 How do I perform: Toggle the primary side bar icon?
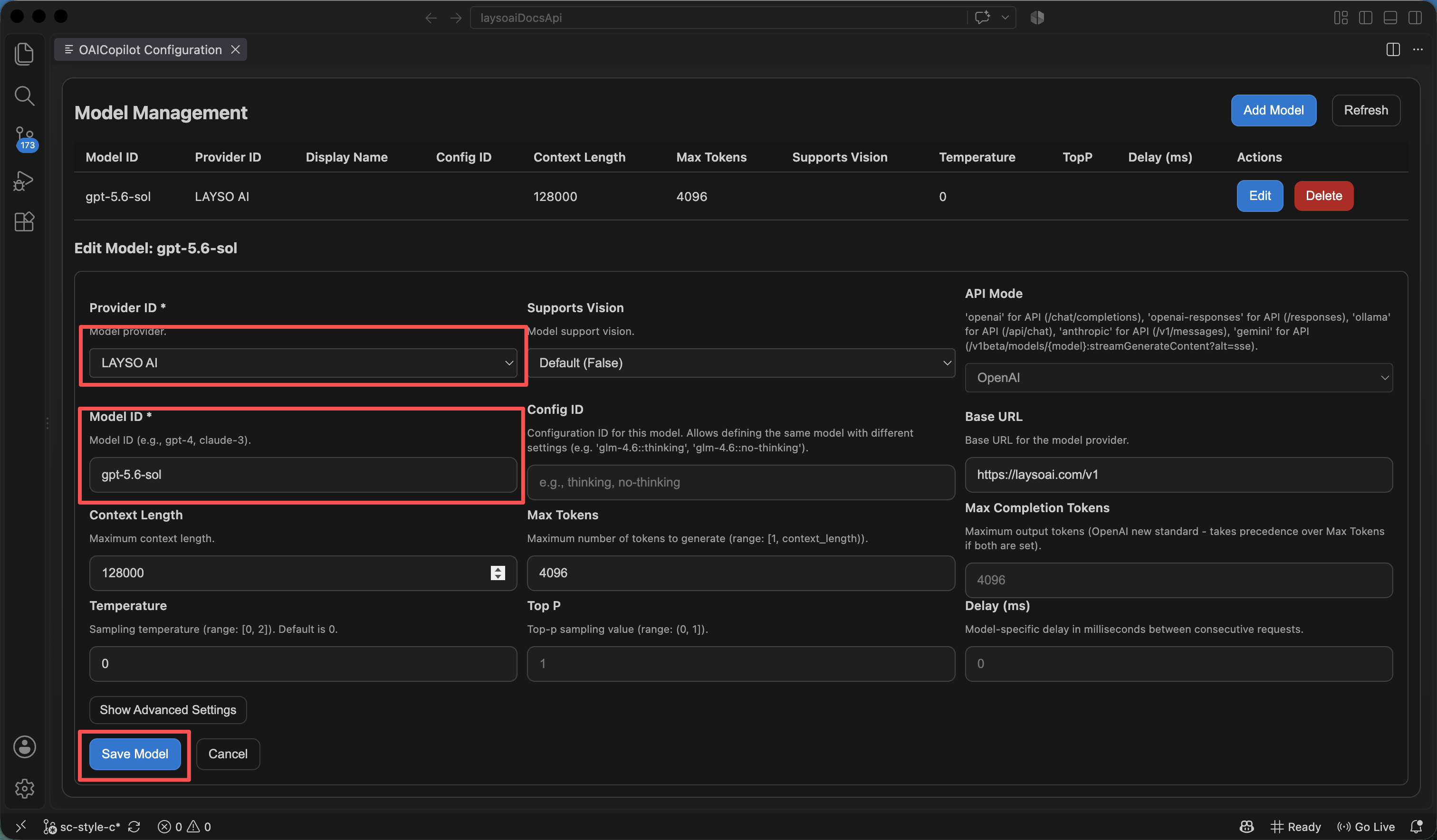(x=1366, y=18)
